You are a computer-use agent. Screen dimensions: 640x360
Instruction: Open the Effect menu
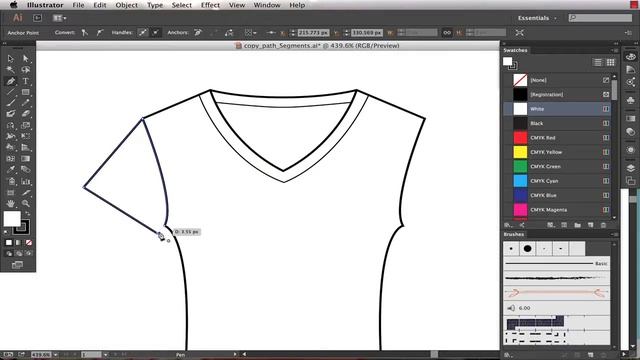pyautogui.click(x=210, y=5)
